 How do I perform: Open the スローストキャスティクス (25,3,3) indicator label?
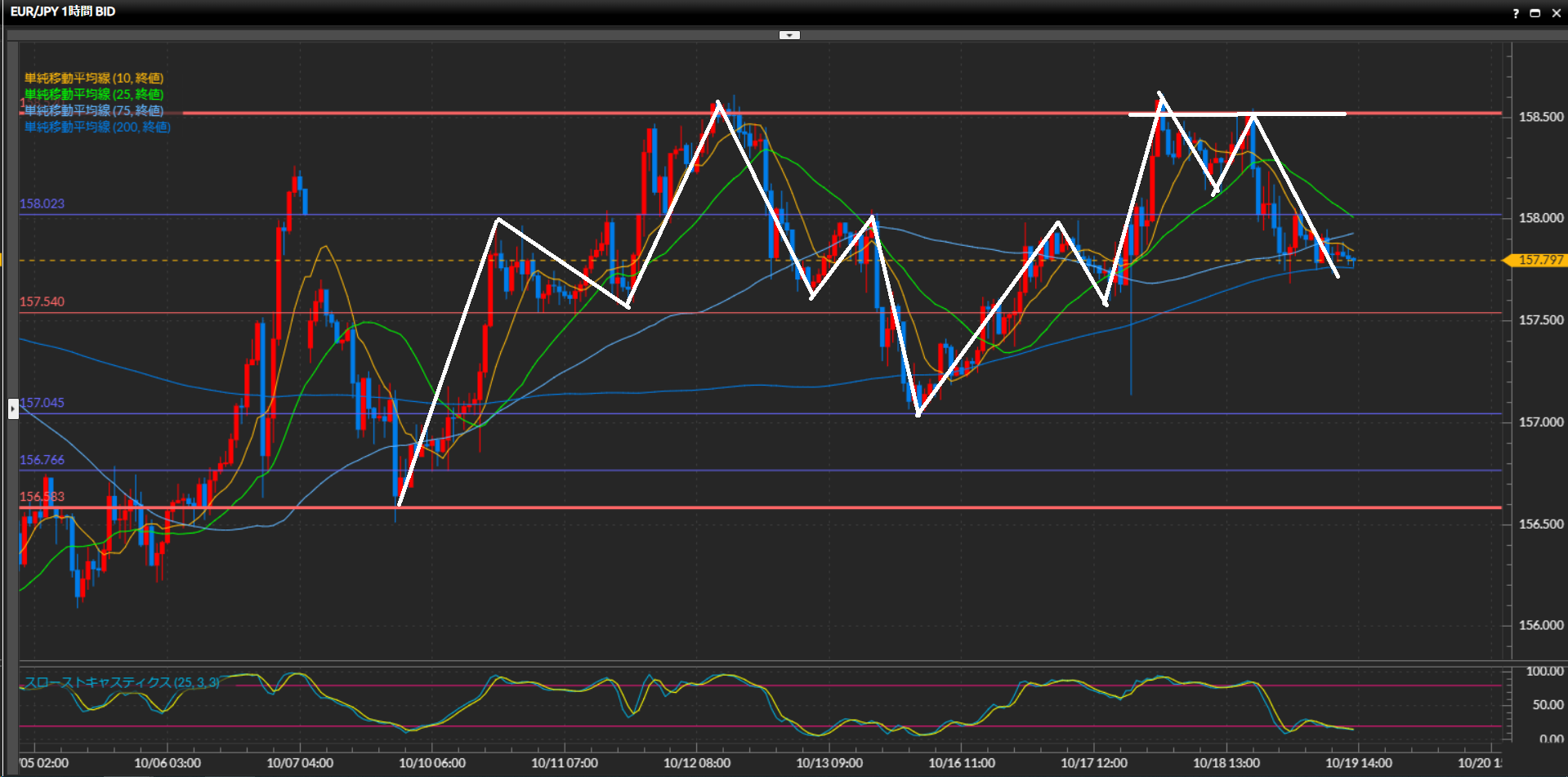click(x=122, y=682)
